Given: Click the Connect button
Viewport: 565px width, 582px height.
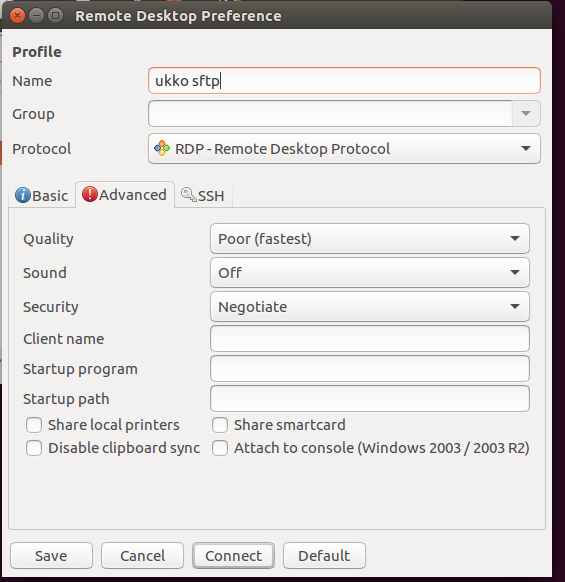Looking at the screenshot, I should pos(233,556).
